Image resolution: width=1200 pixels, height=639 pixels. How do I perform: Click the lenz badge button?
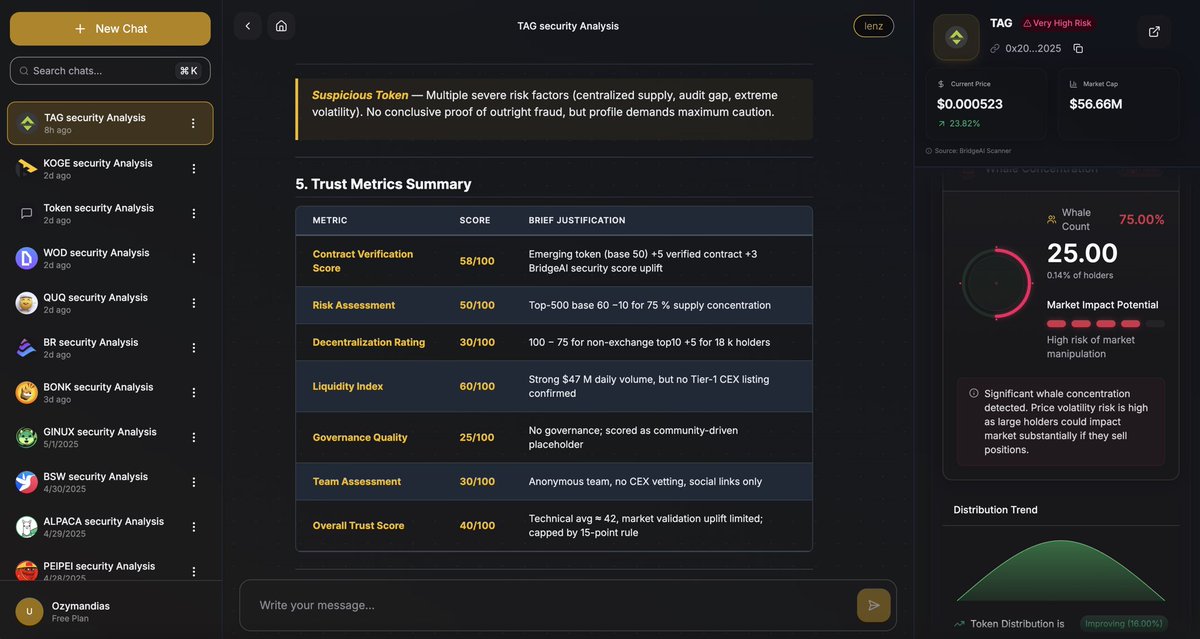point(873,26)
